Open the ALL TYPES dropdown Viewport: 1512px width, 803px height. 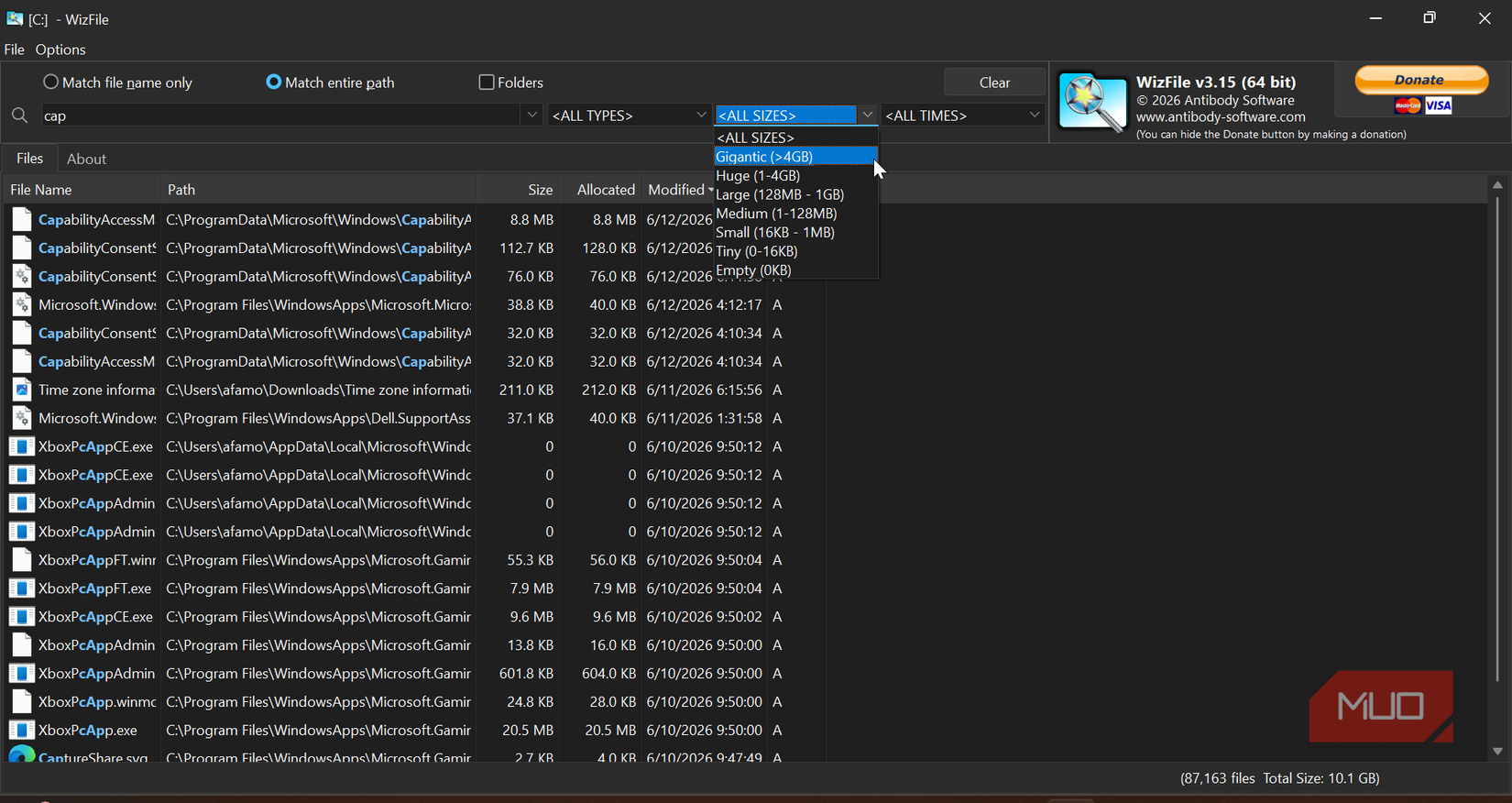click(x=629, y=115)
